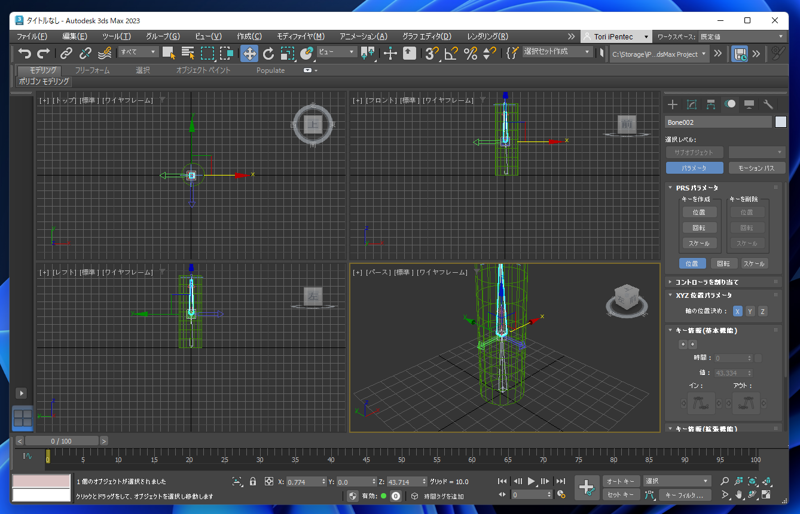This screenshot has width=800, height=514.
Task: Open the reference coordinate 'ビュー' dropdown
Action: (x=336, y=52)
